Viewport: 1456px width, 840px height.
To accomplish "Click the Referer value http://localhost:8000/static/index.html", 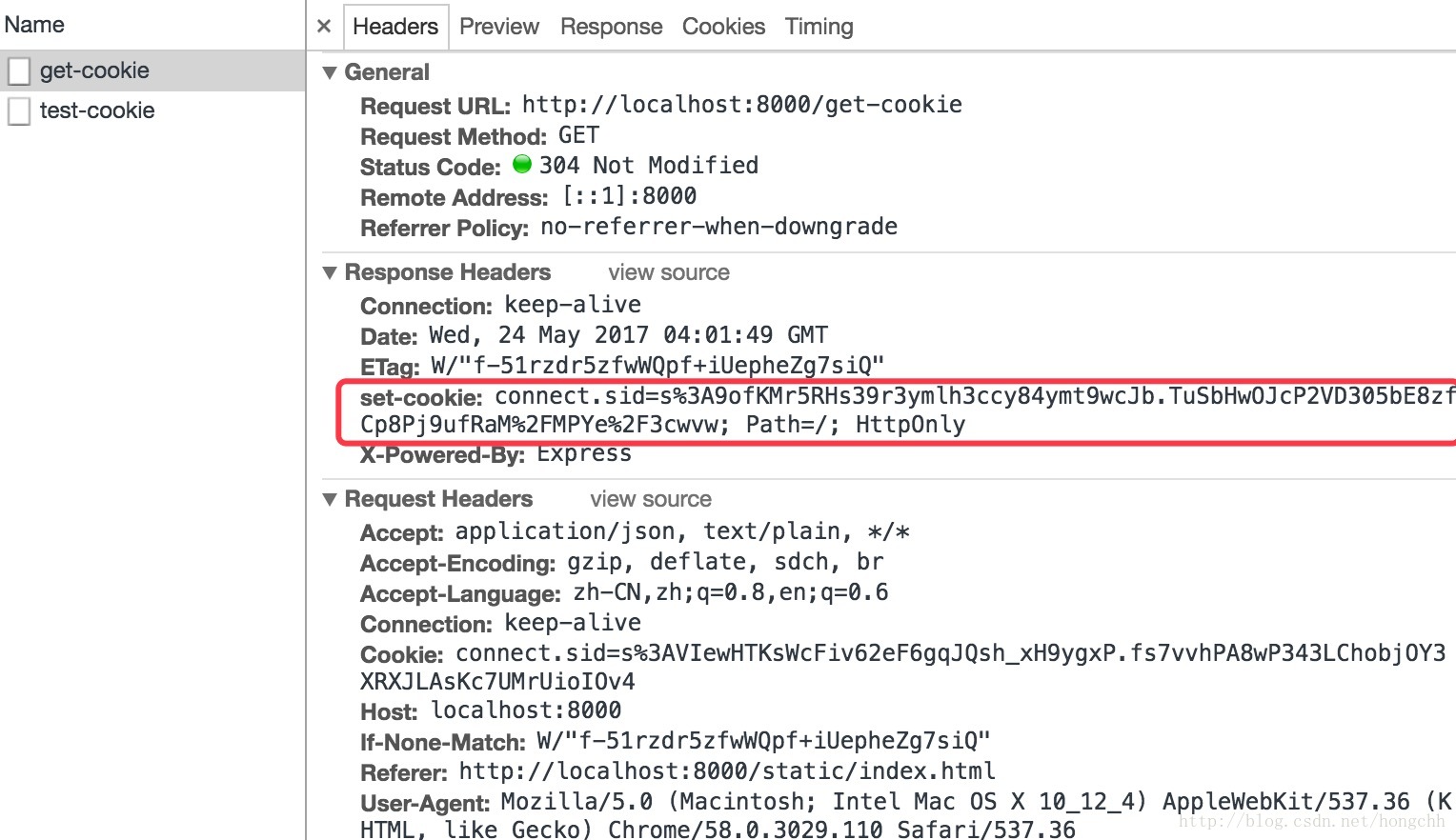I will click(727, 771).
